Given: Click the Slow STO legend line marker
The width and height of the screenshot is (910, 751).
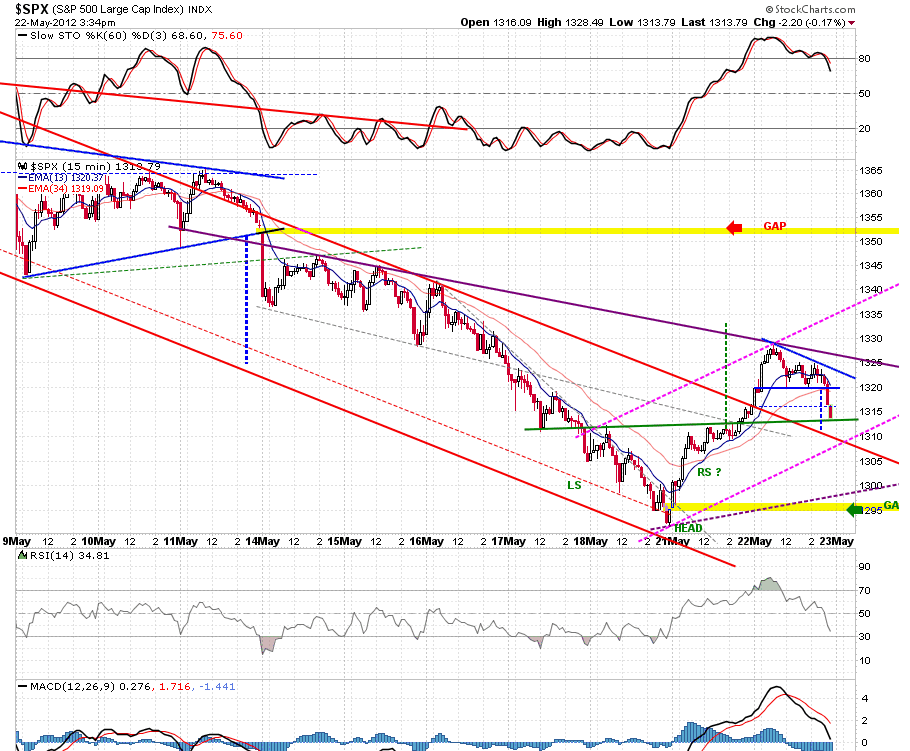Looking at the screenshot, I should pyautogui.click(x=23, y=35).
